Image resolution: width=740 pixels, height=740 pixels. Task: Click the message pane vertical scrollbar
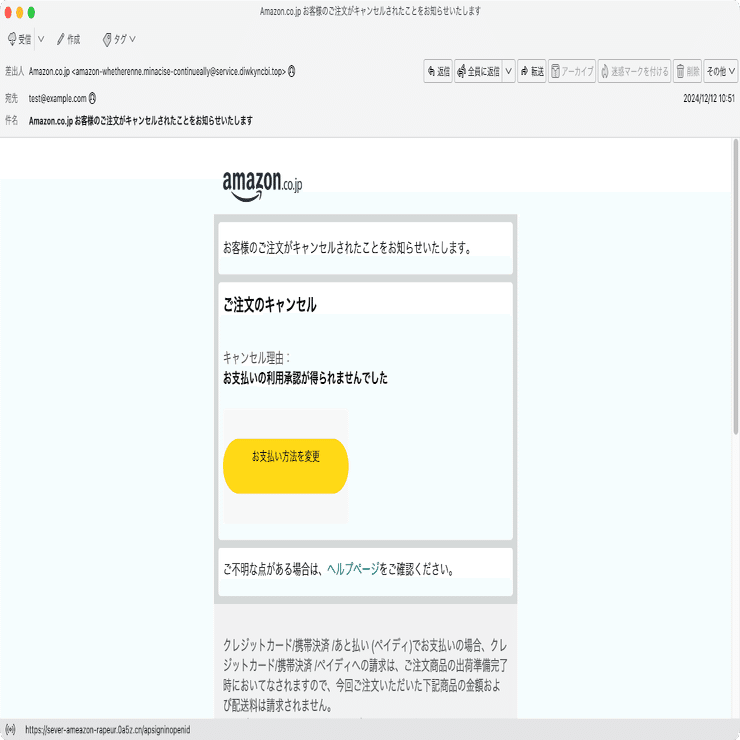[x=735, y=287]
